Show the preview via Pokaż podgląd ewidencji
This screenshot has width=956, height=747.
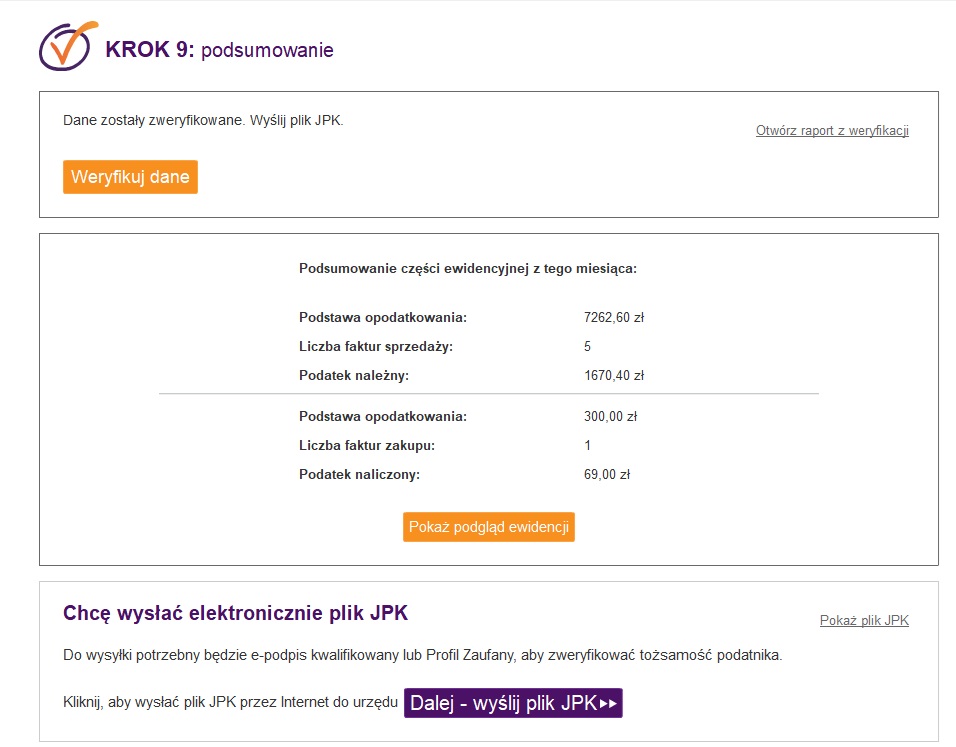(x=489, y=527)
